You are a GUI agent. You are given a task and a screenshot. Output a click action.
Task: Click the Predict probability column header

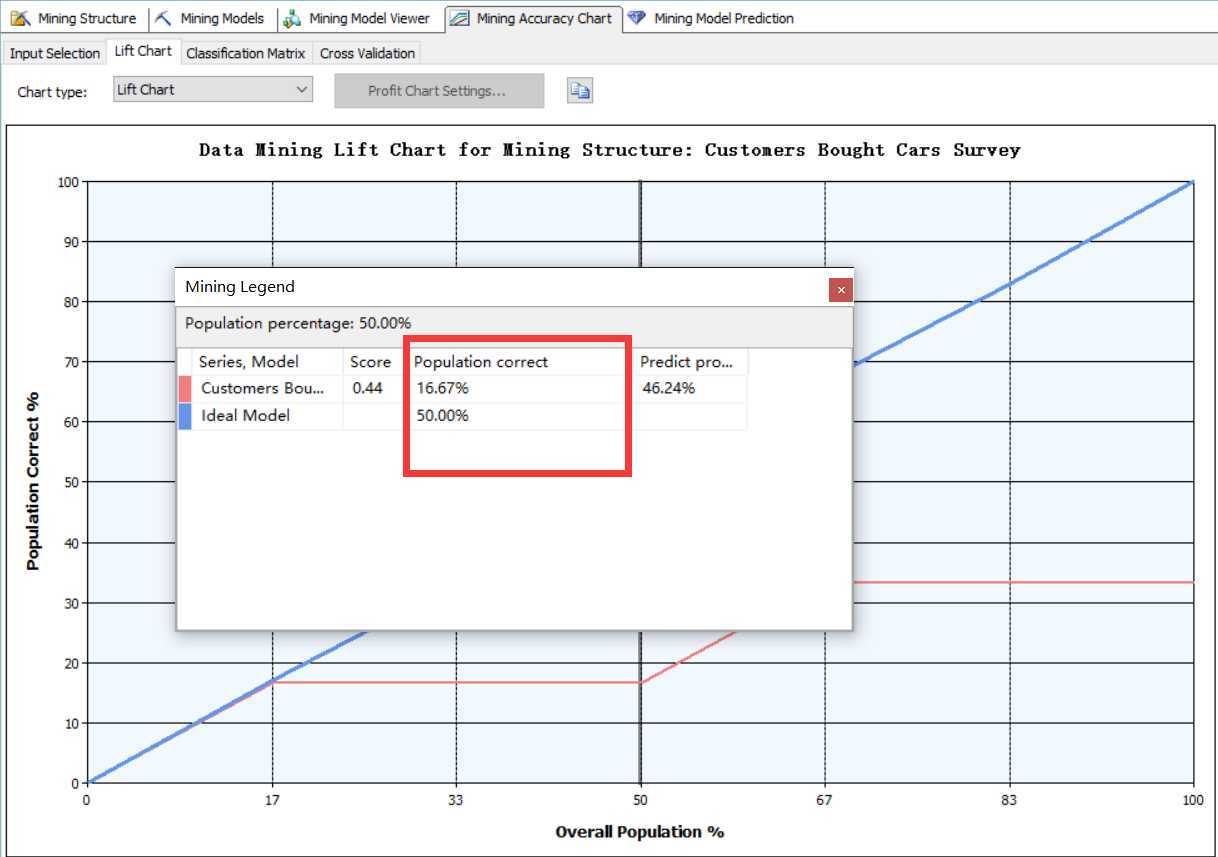tap(691, 362)
